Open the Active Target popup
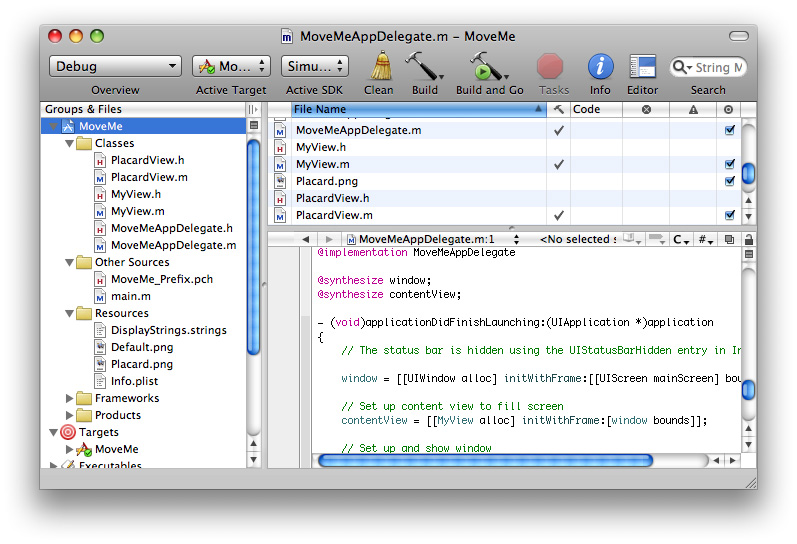Screen dimensions: 797x544 pyautogui.click(x=231, y=67)
